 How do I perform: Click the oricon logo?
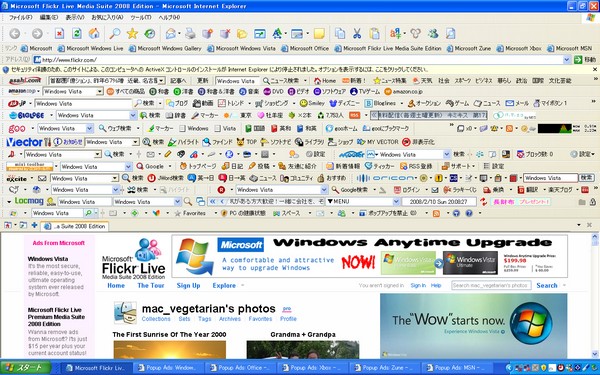385,178
